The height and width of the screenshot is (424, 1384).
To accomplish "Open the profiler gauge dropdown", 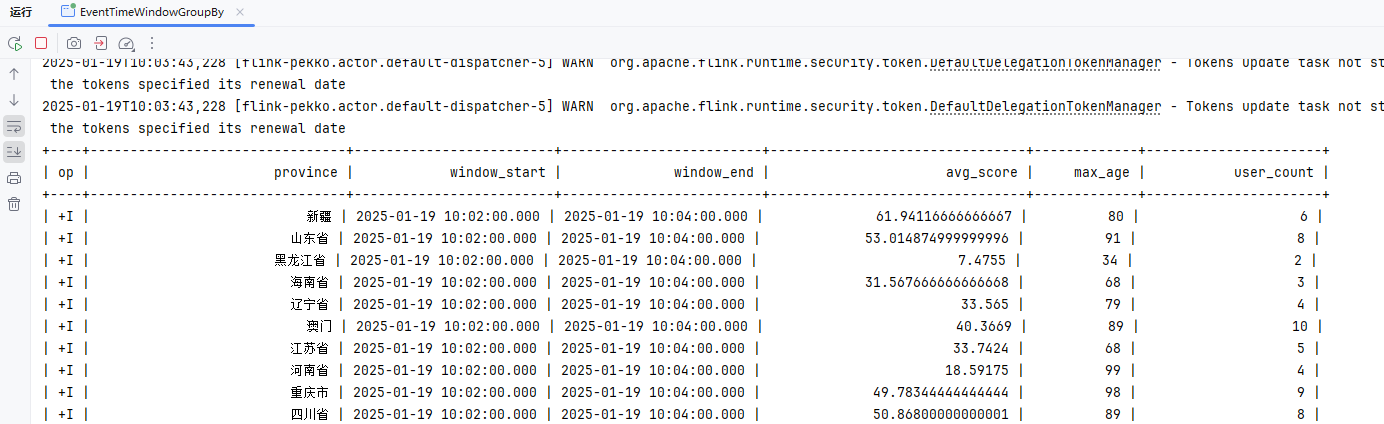I will click(x=126, y=43).
